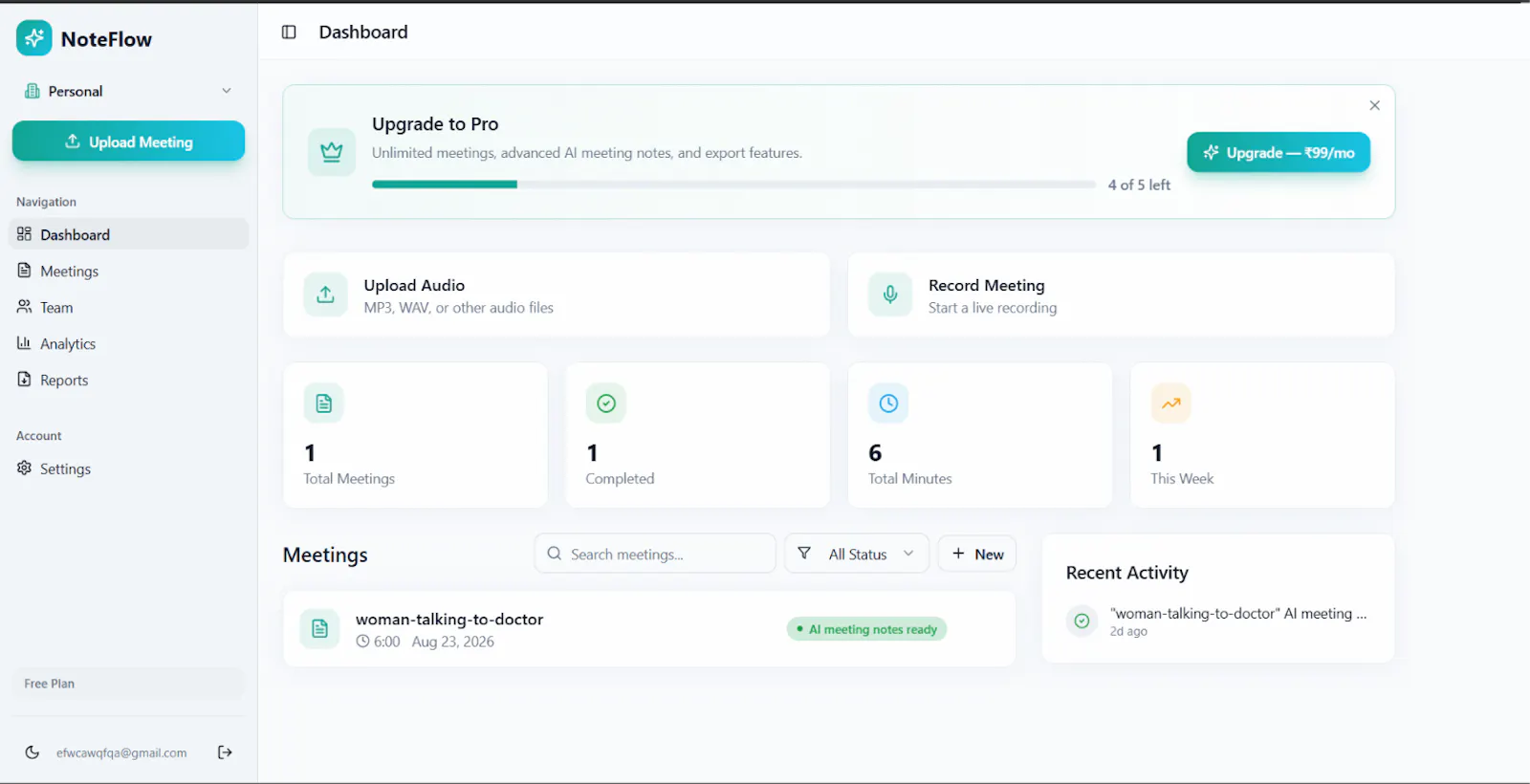1530x784 pixels.
Task: Click the Aug 23, 2026 meeting date
Action: coord(453,642)
